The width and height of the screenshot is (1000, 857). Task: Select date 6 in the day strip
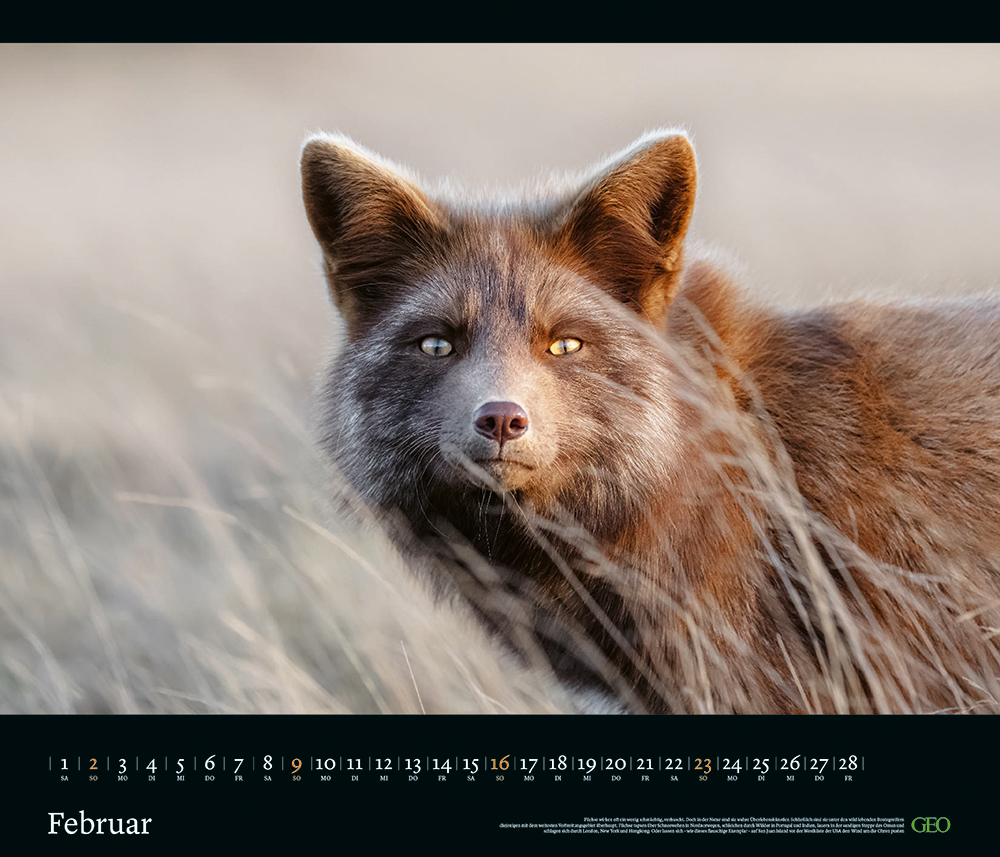(209, 763)
